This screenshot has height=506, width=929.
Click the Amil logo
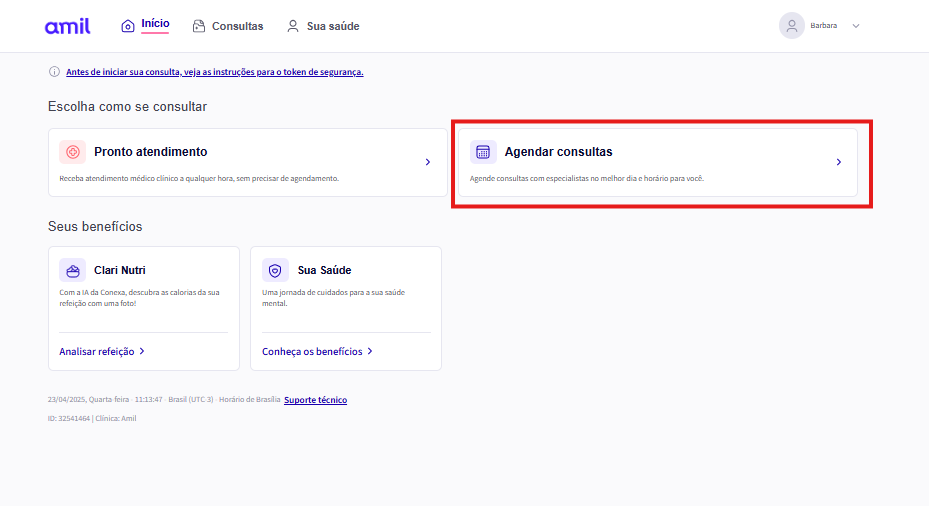(x=68, y=26)
